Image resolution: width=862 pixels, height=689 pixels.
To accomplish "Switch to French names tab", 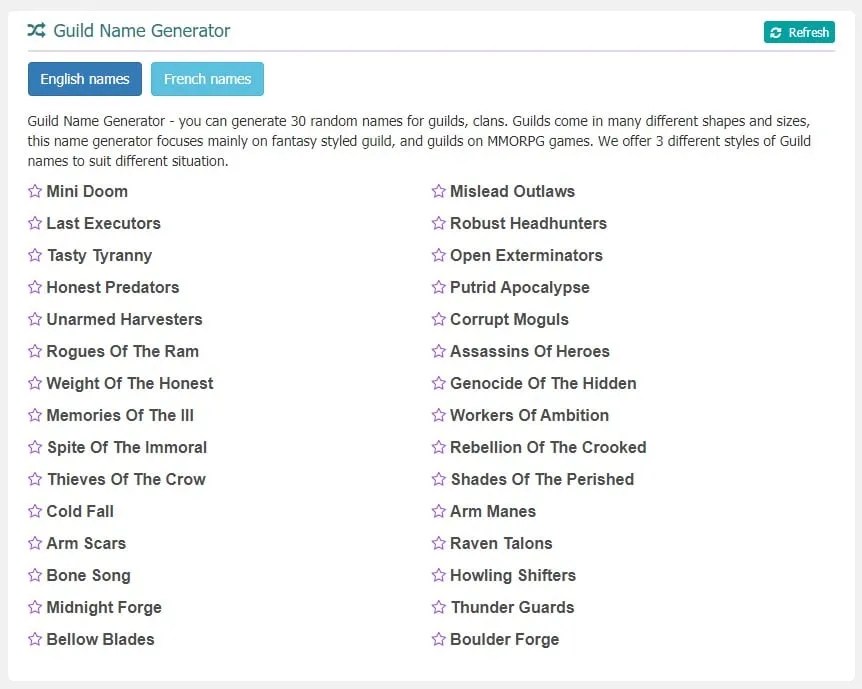I will pos(207,79).
